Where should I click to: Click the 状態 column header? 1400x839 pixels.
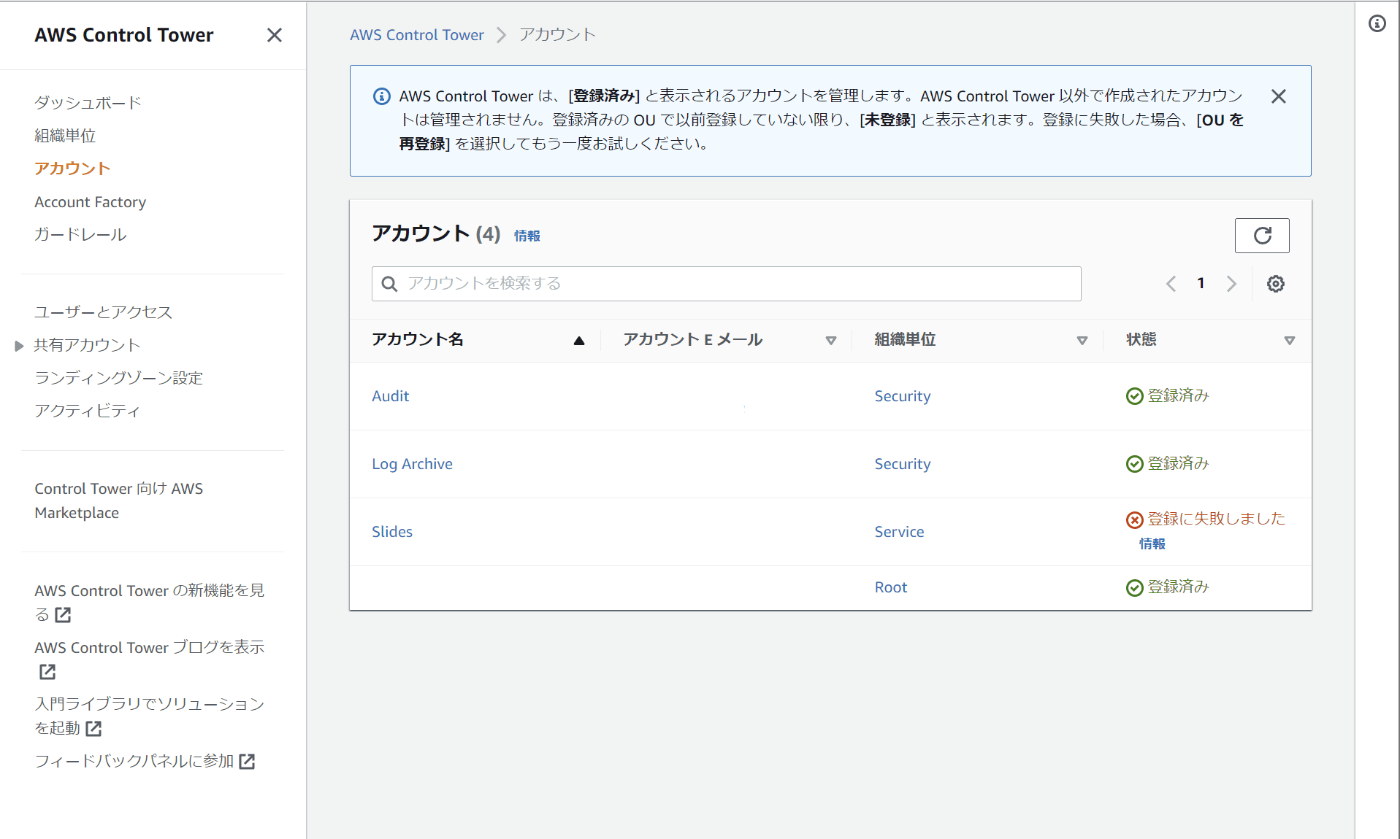pos(1141,340)
